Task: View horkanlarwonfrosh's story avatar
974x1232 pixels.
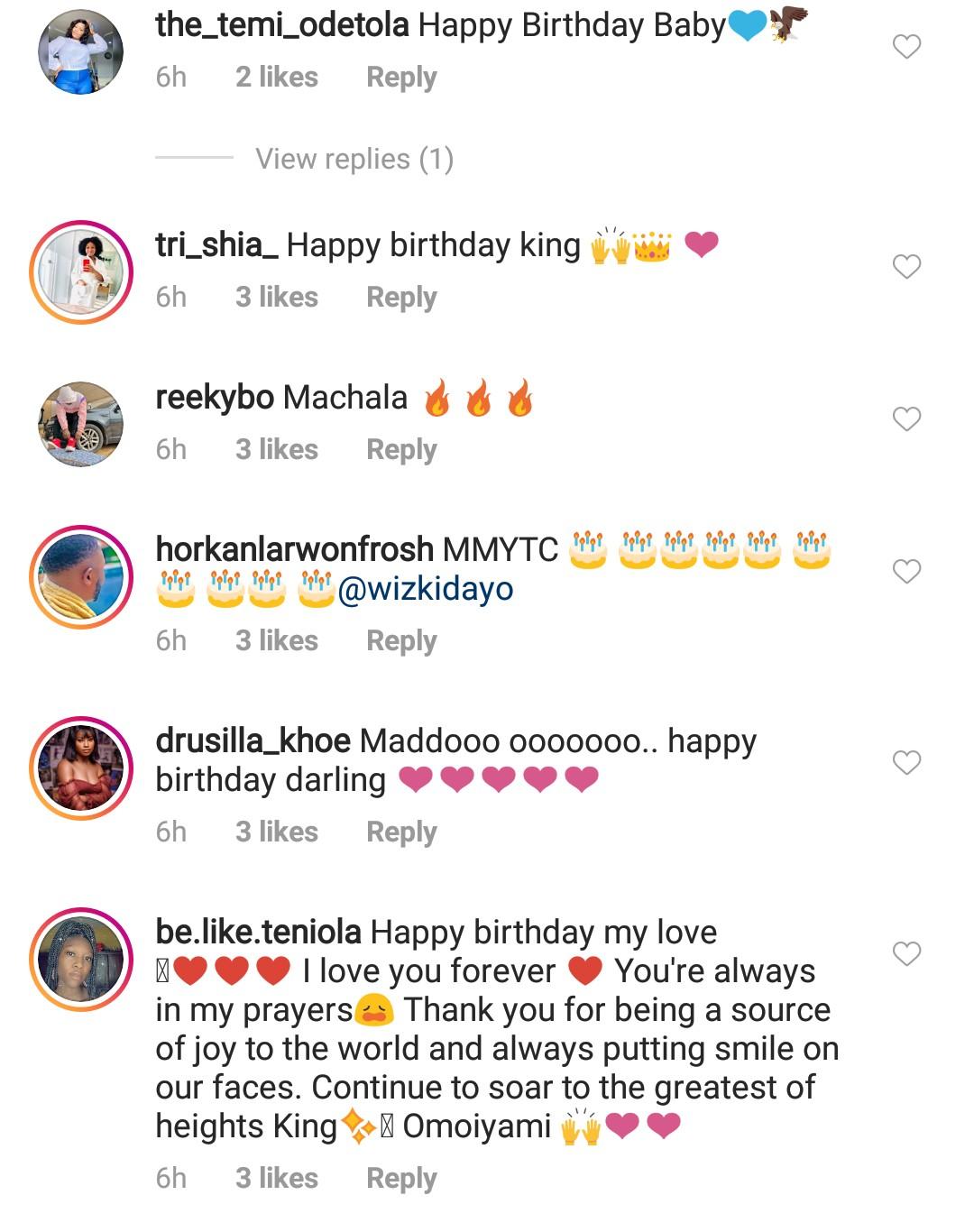Action: 80,576
